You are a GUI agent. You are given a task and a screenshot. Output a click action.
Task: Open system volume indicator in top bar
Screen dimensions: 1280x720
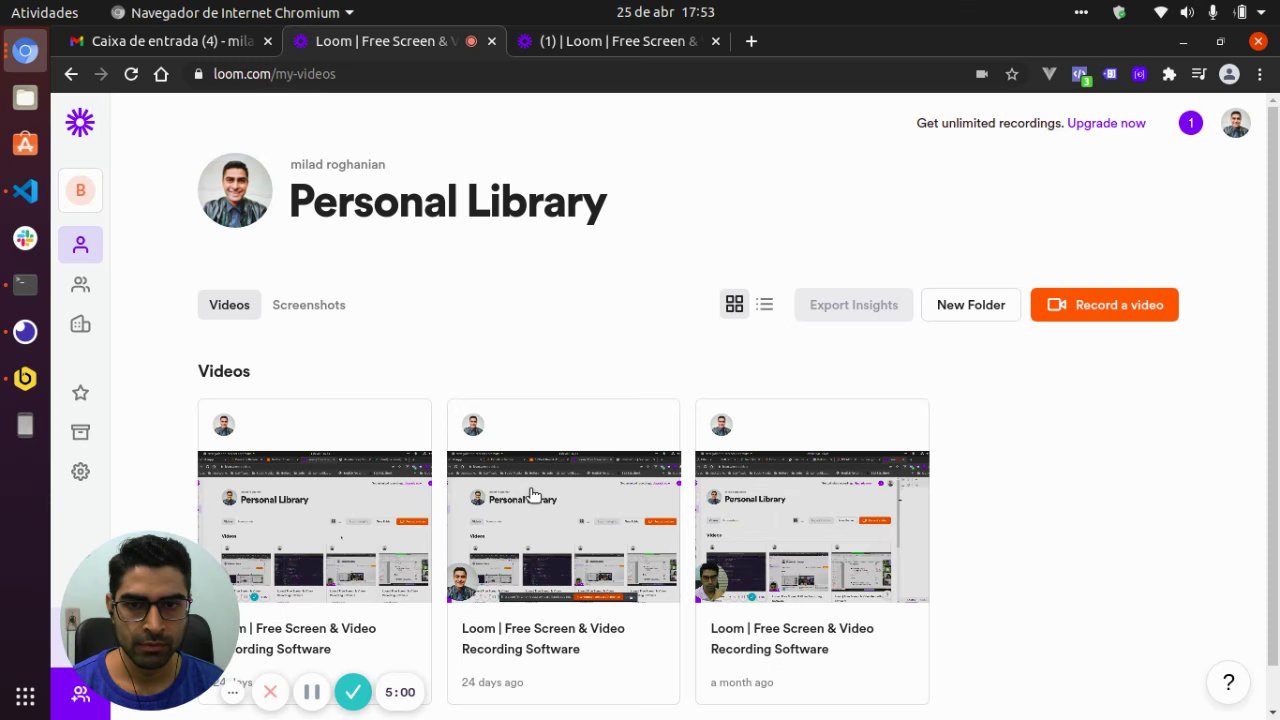click(1187, 12)
